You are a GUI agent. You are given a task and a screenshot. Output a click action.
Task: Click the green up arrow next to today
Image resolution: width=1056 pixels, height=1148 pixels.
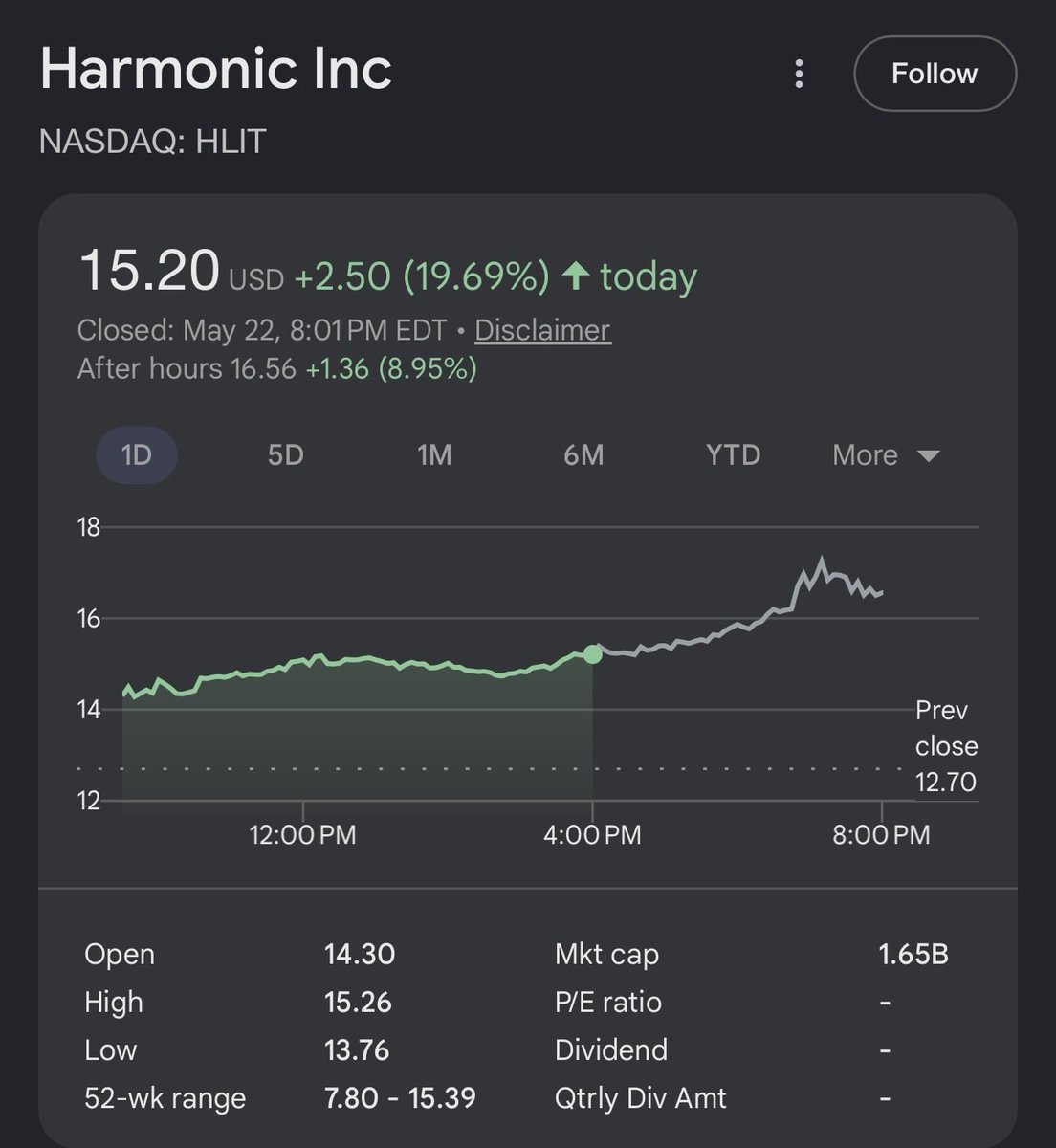pyautogui.click(x=575, y=276)
